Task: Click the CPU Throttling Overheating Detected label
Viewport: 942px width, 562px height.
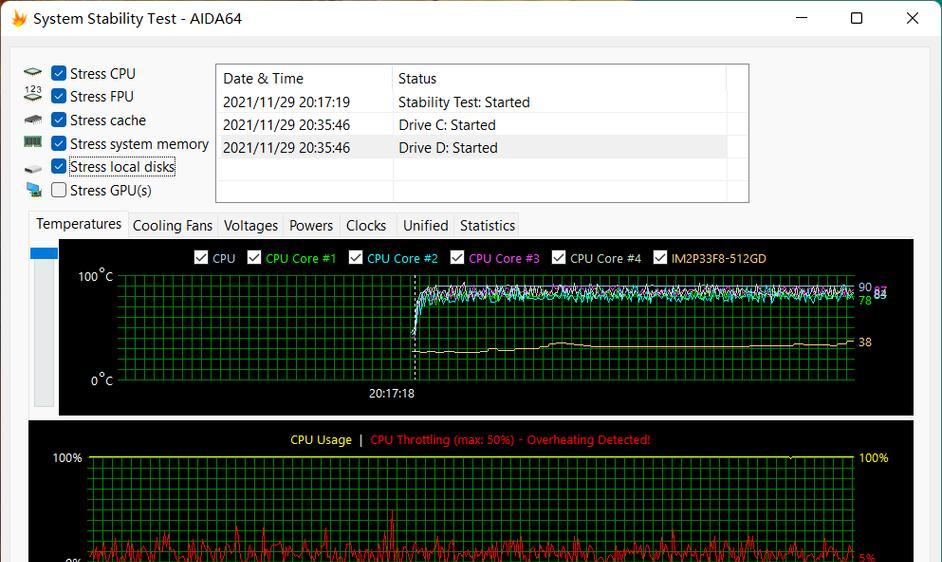Action: coord(510,439)
